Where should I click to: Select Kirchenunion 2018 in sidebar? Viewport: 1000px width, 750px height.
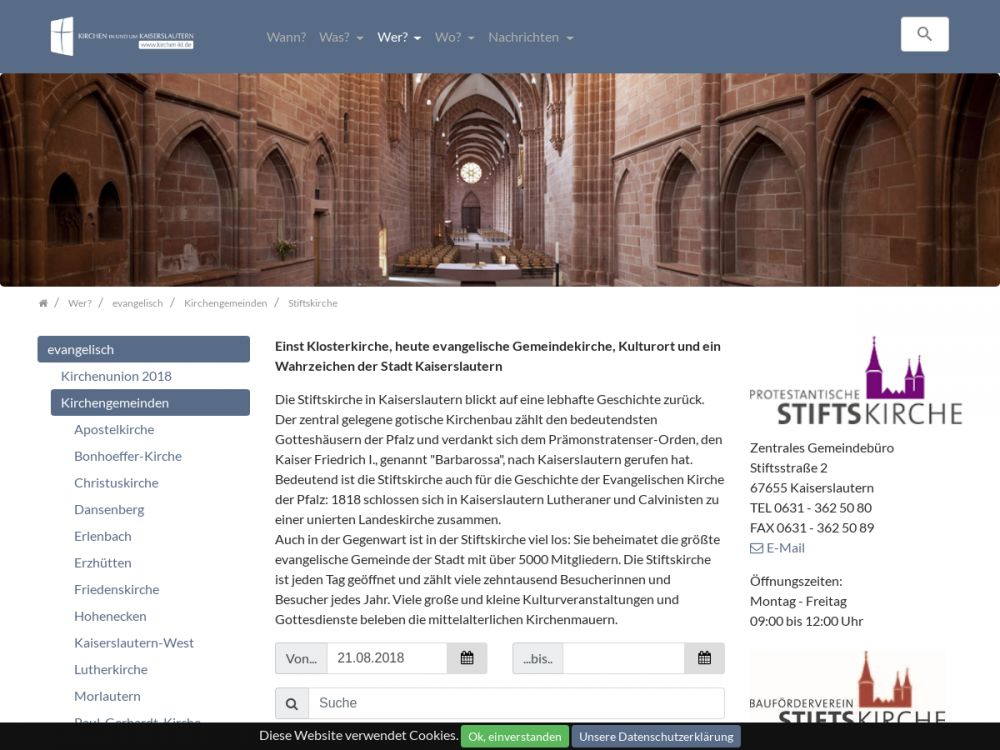pos(116,376)
